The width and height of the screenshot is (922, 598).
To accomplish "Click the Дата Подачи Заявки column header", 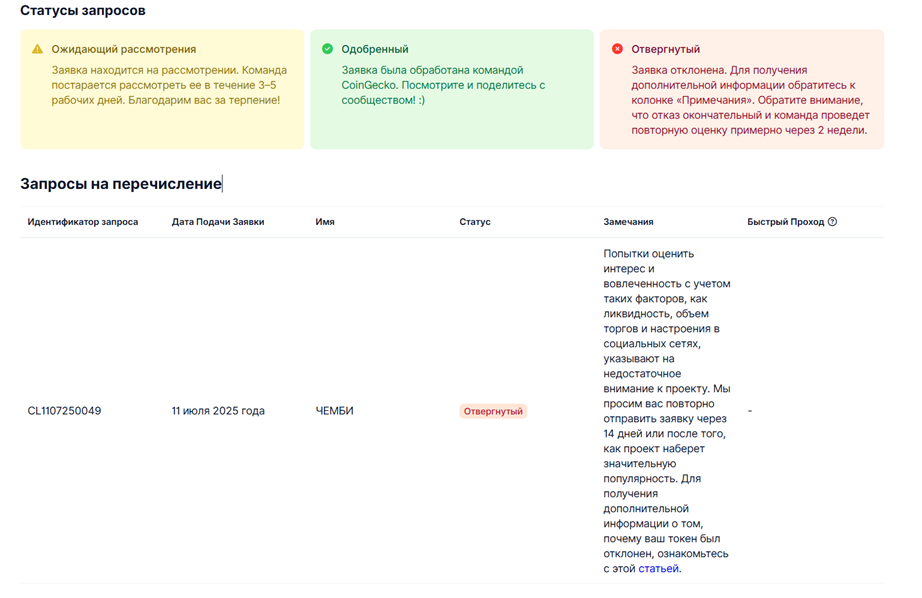I will [x=218, y=222].
